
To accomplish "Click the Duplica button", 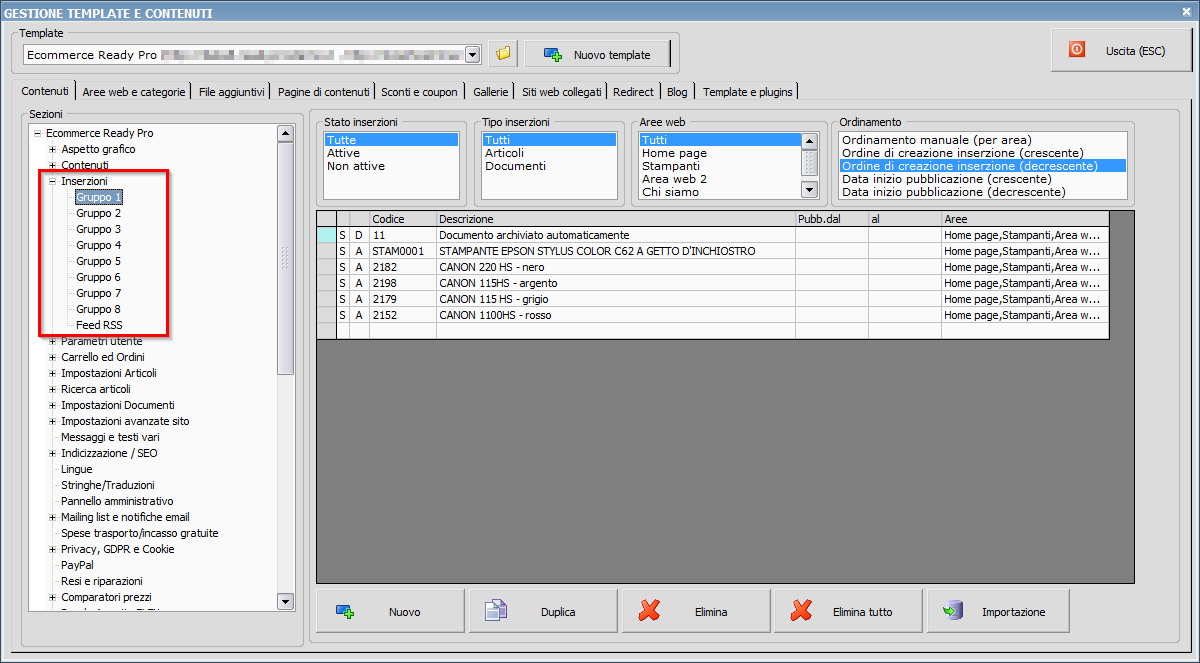I will (x=543, y=612).
